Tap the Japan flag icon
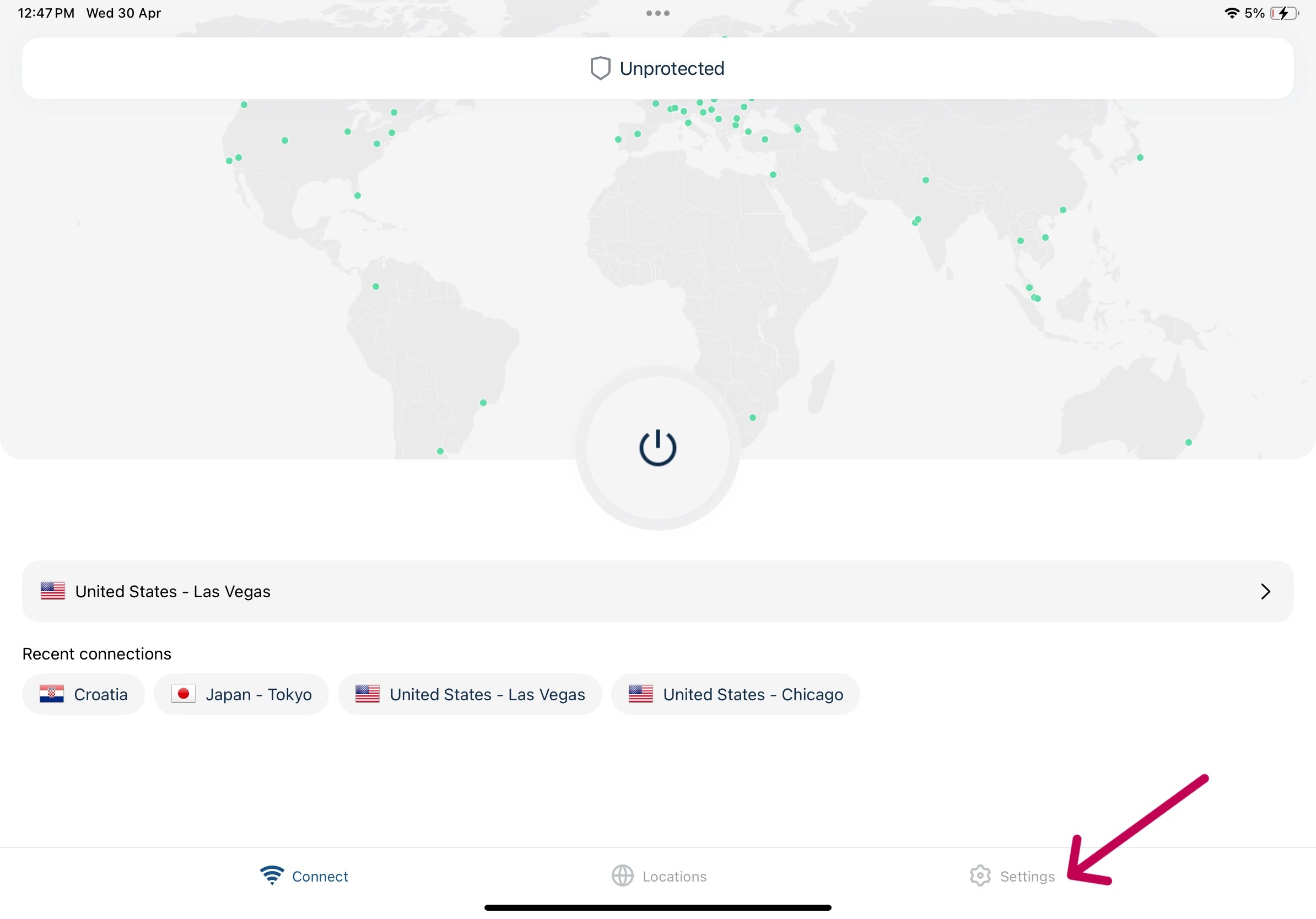Viewport: 1316px width, 919px height. click(184, 694)
